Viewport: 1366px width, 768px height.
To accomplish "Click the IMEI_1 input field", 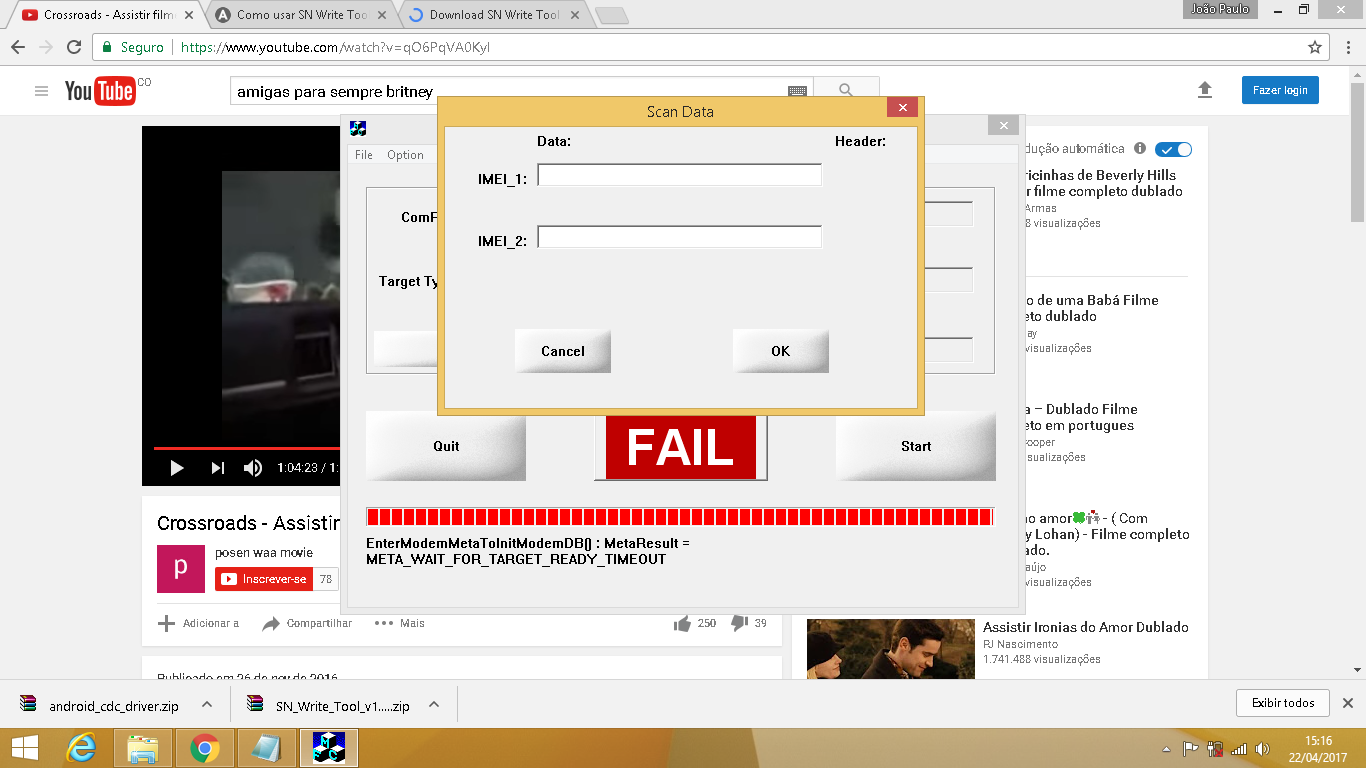I will point(679,176).
